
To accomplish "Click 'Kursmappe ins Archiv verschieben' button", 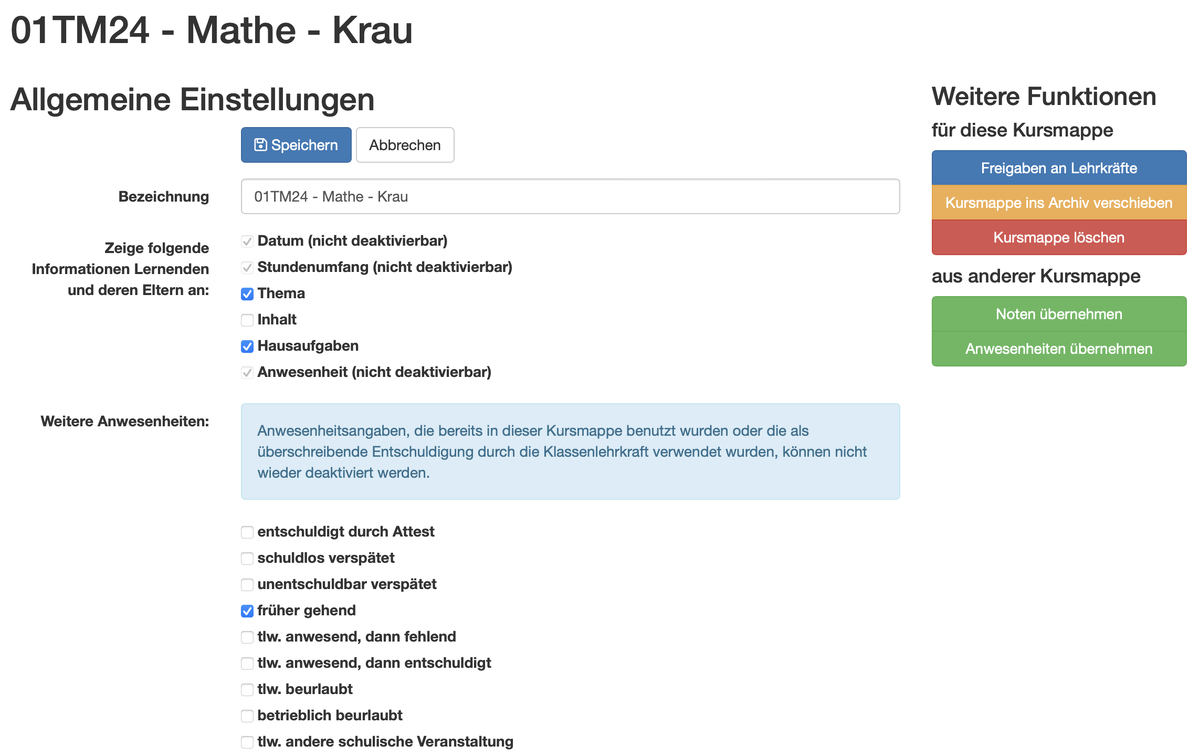I will 1058,203.
